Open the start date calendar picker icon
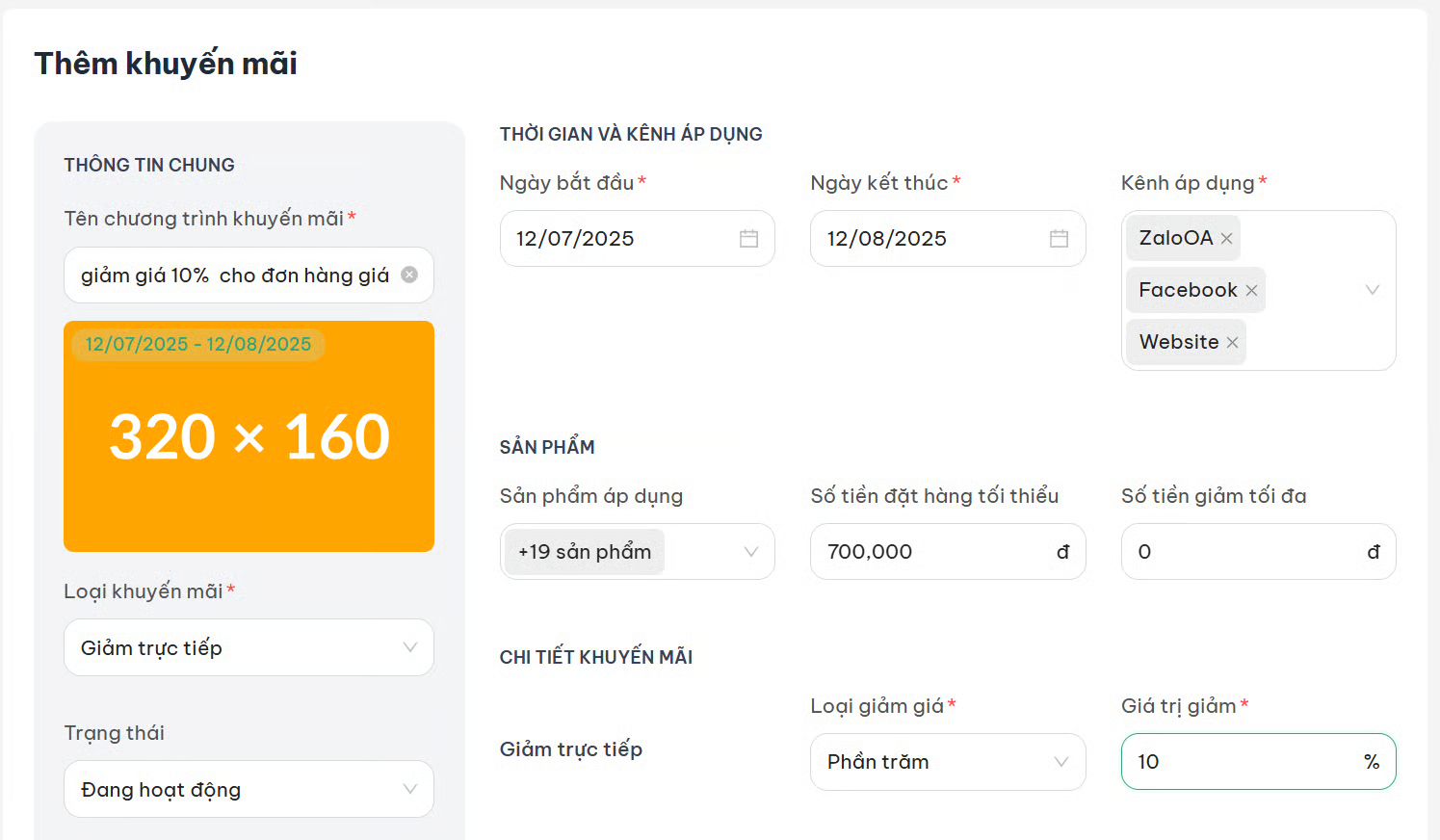The image size is (1440, 840). [x=748, y=239]
